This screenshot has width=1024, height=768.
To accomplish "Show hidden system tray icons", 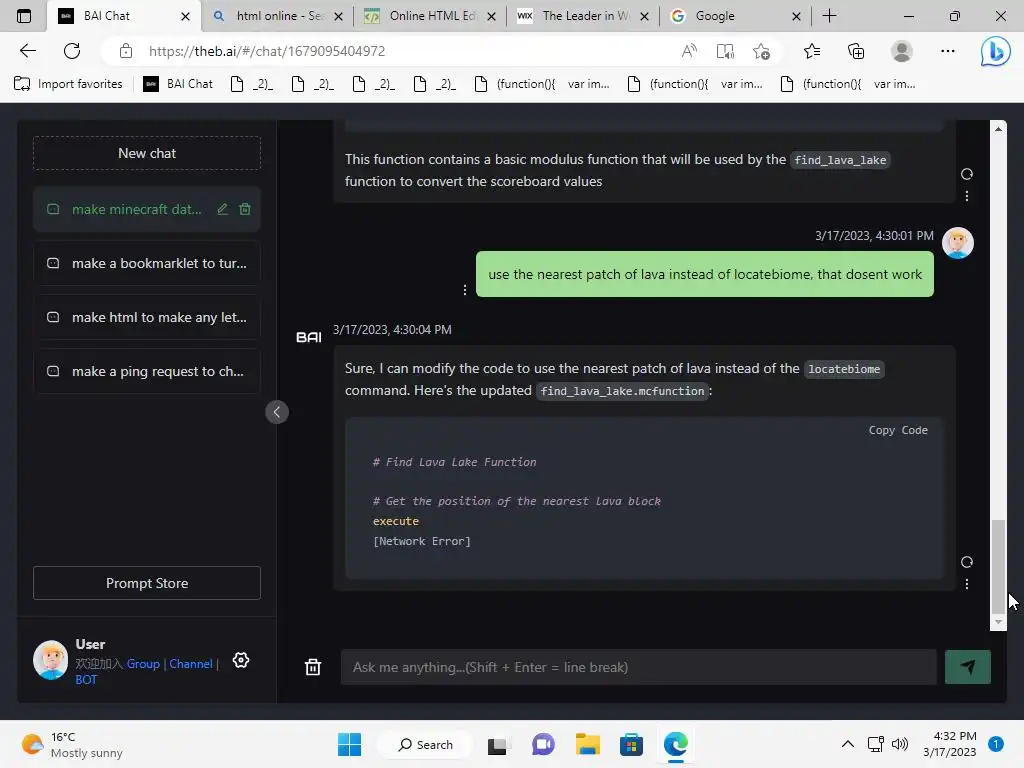I will [847, 744].
